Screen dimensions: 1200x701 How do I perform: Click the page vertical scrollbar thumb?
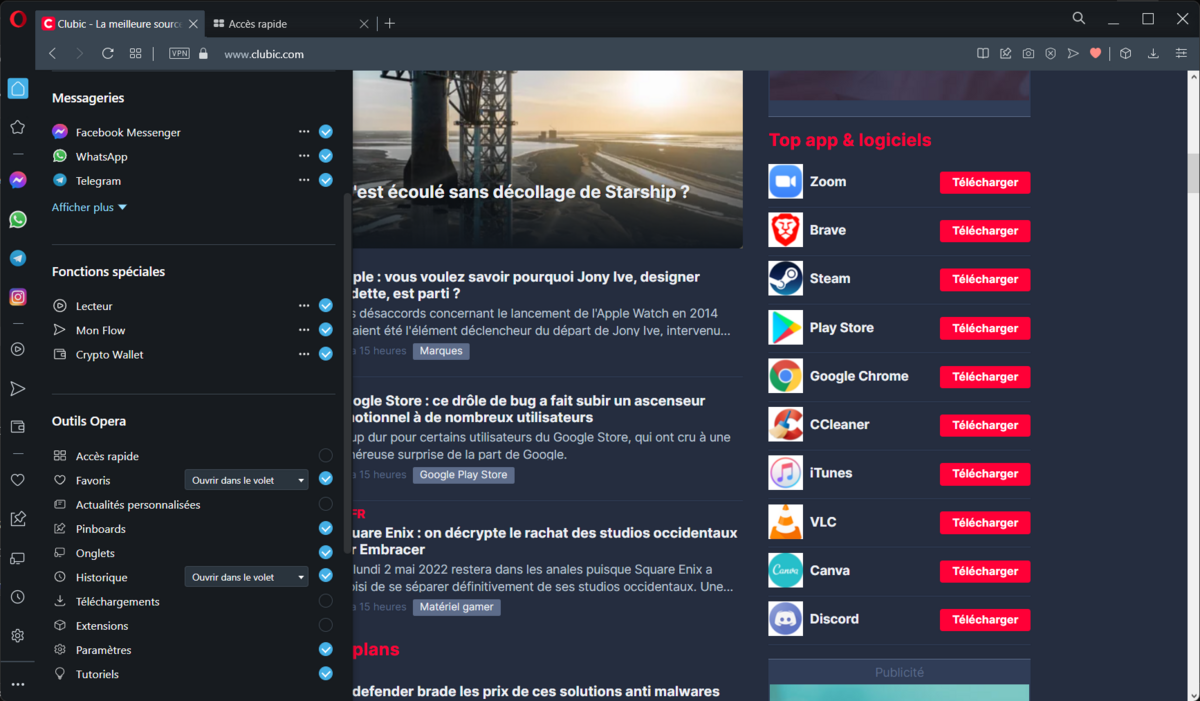[x=1193, y=172]
